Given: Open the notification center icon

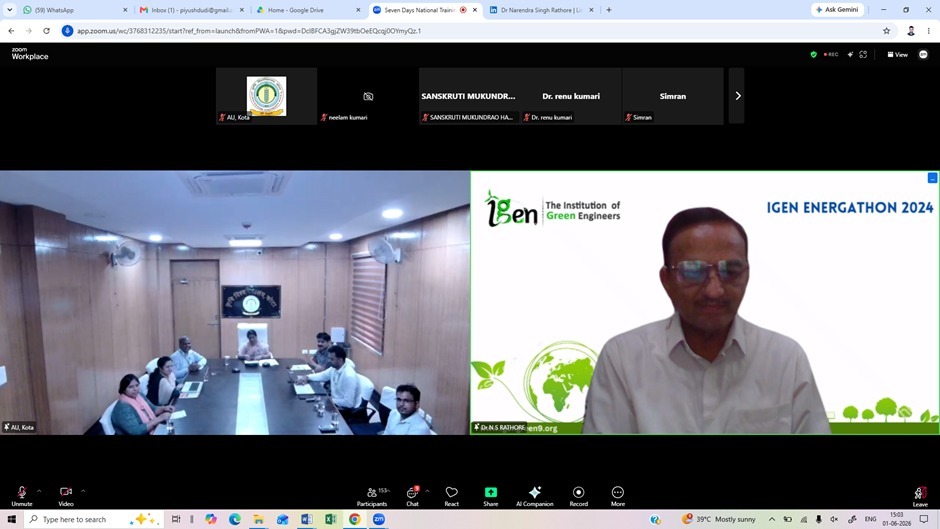Looking at the screenshot, I should 924,519.
